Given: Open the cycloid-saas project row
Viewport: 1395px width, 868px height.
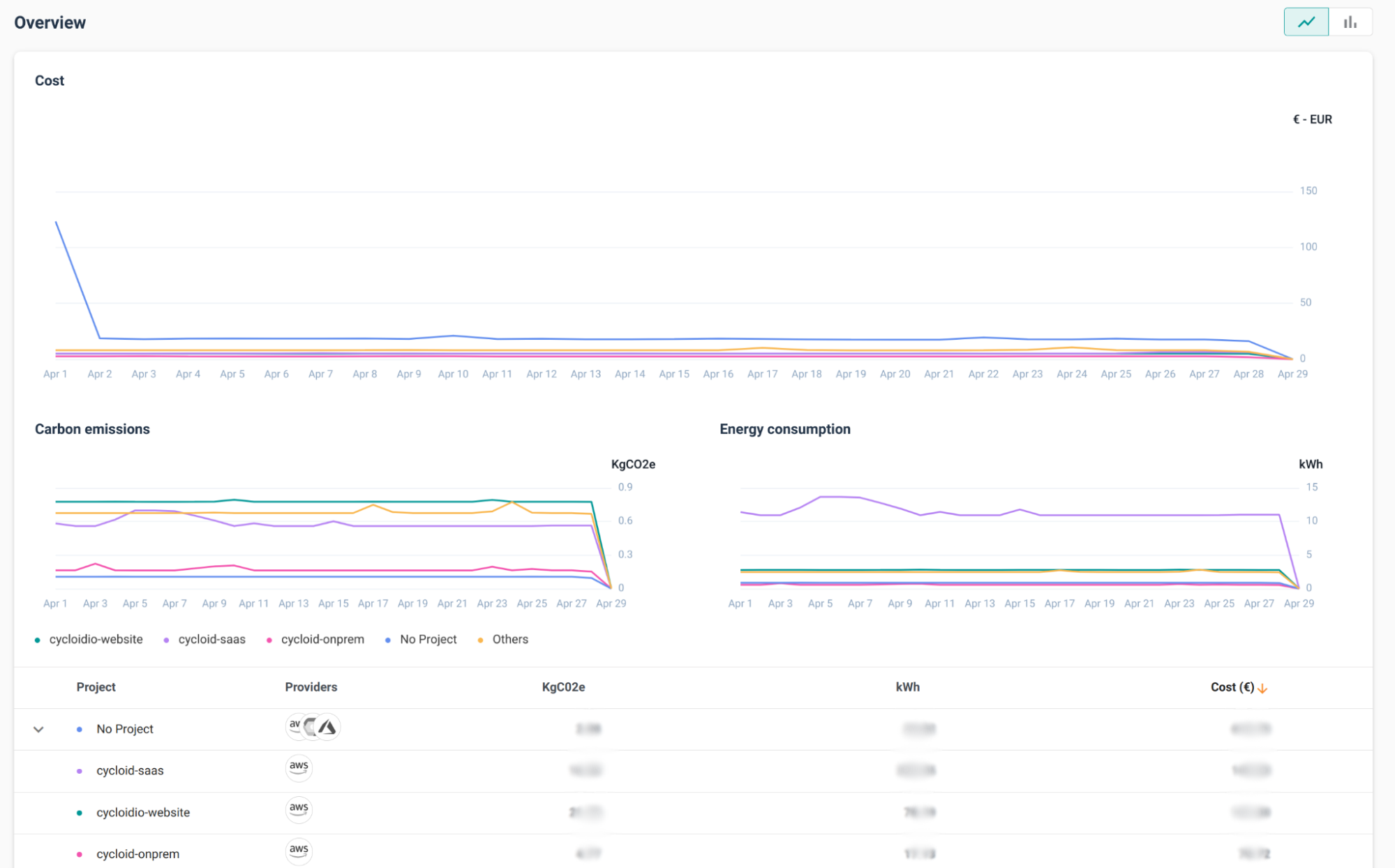Looking at the screenshot, I should pos(130,770).
